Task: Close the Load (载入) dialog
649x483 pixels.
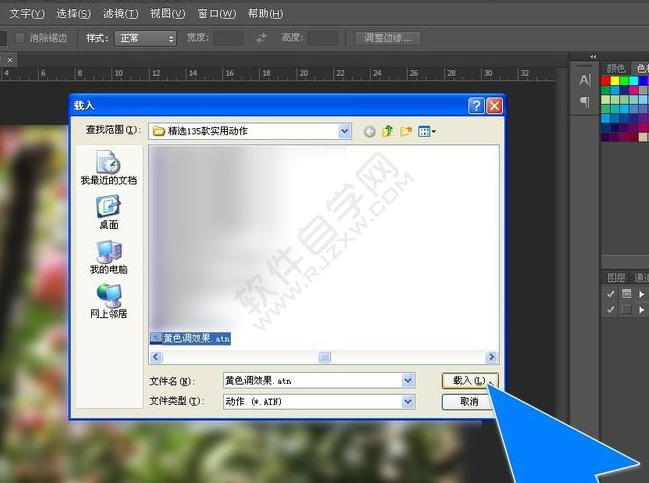Action: coord(495,106)
